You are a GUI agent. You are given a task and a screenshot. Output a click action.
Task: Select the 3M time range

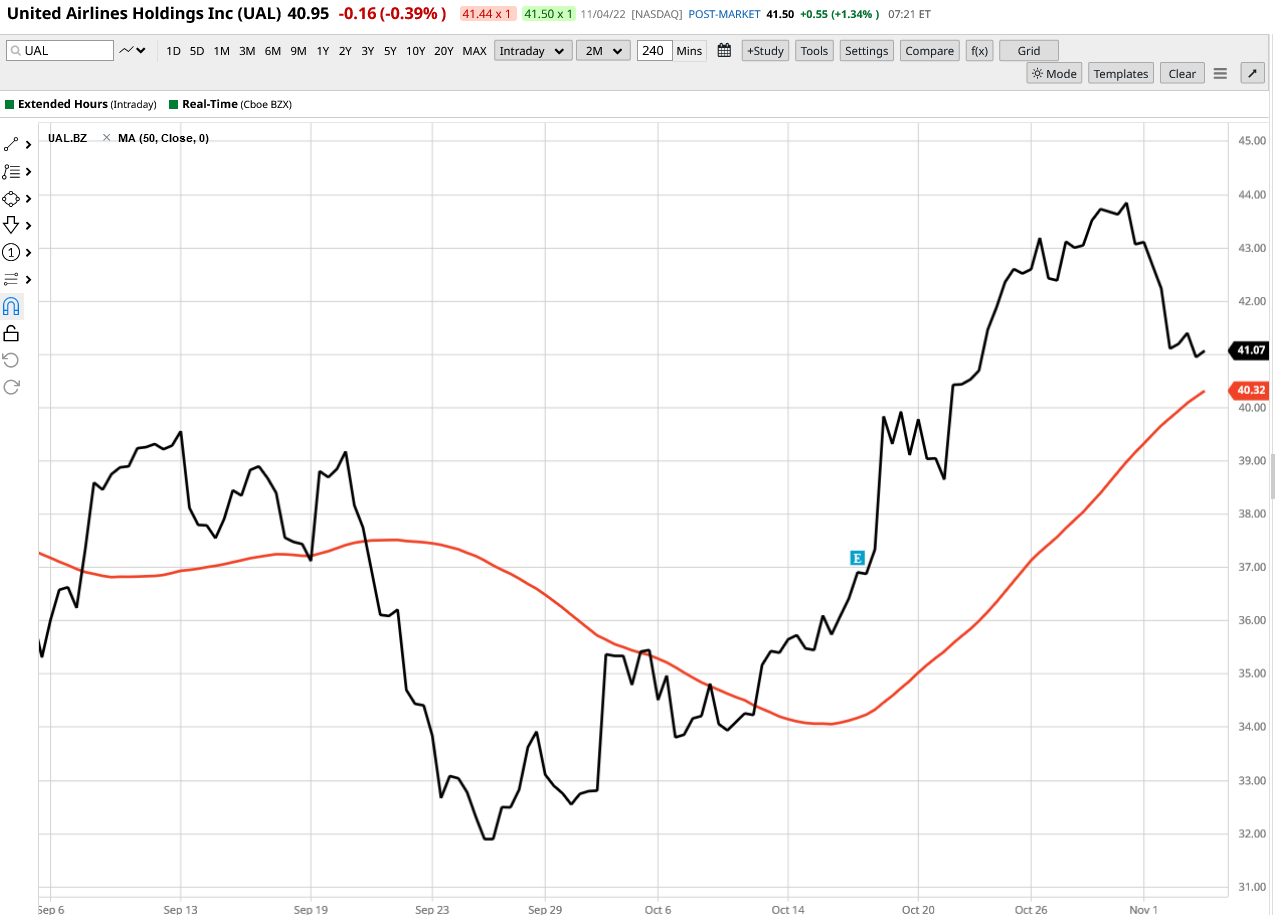tap(247, 50)
